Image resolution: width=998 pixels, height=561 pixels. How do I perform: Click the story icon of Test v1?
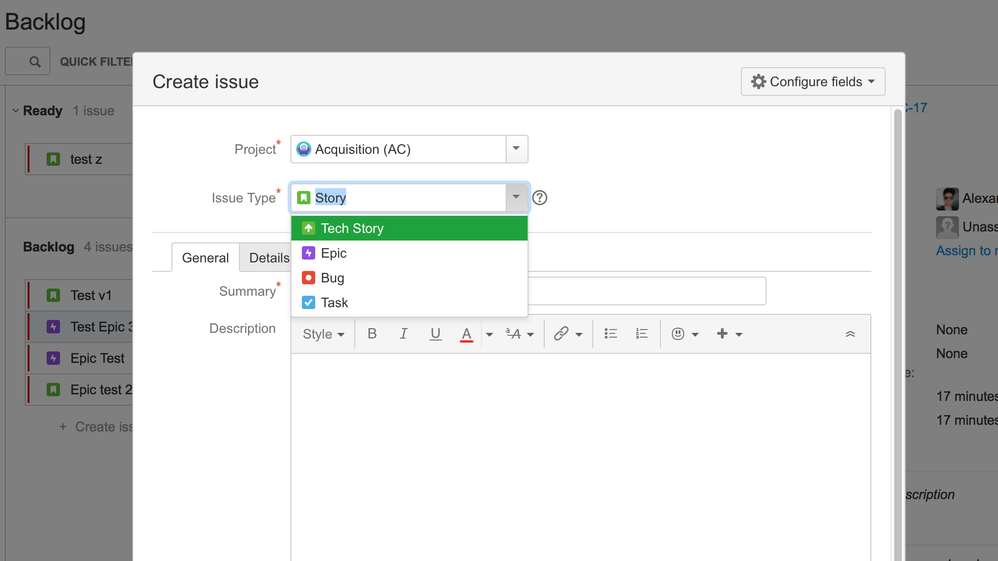[53, 295]
